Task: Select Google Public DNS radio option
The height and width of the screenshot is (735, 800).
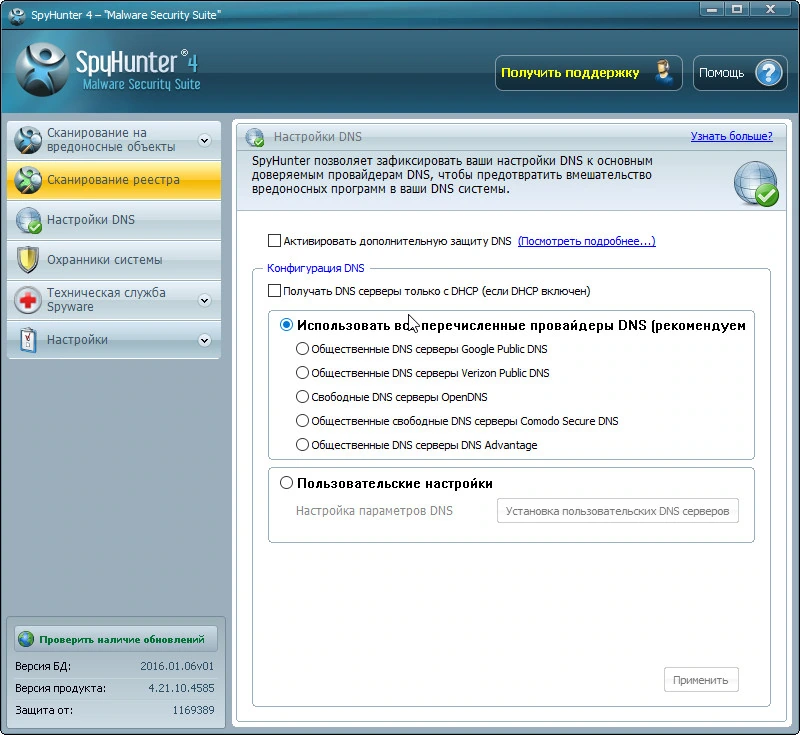Action: tap(302, 349)
